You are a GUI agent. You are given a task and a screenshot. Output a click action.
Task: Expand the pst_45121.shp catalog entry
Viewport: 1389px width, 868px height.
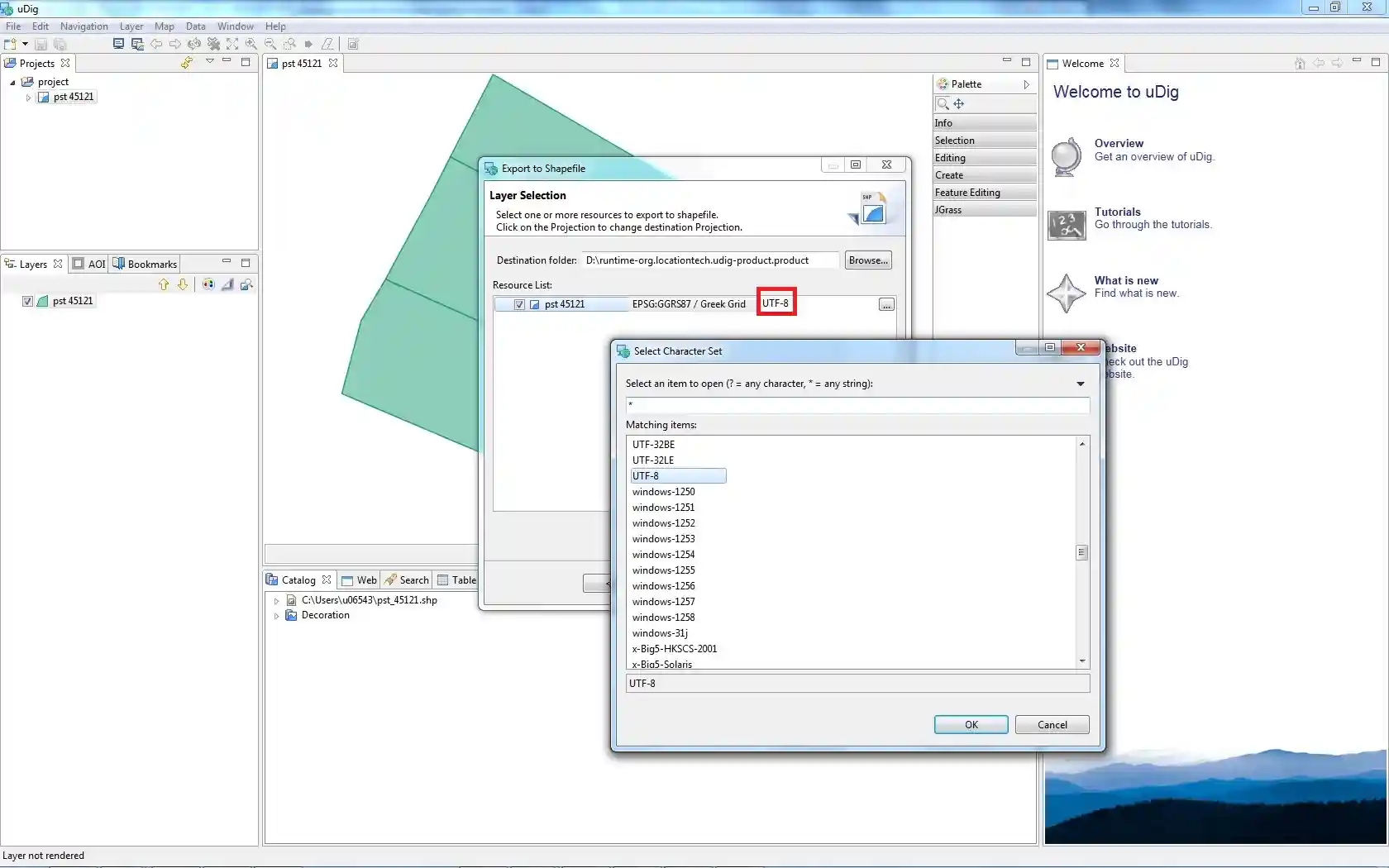(x=276, y=600)
